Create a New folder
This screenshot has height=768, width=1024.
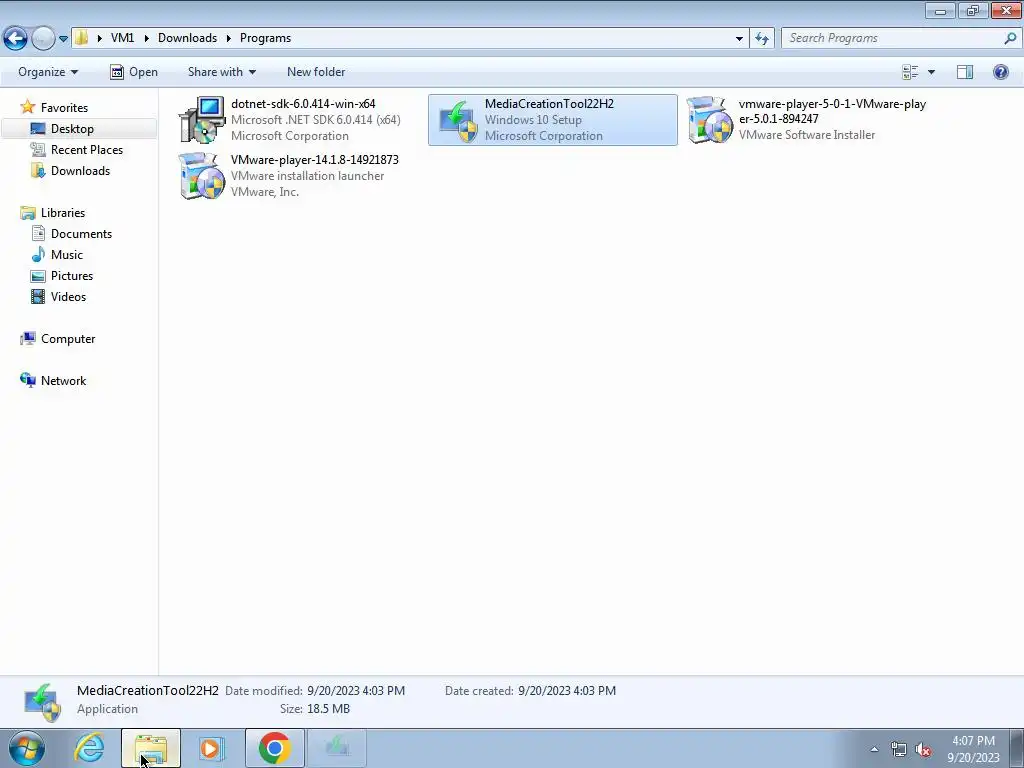click(x=316, y=72)
